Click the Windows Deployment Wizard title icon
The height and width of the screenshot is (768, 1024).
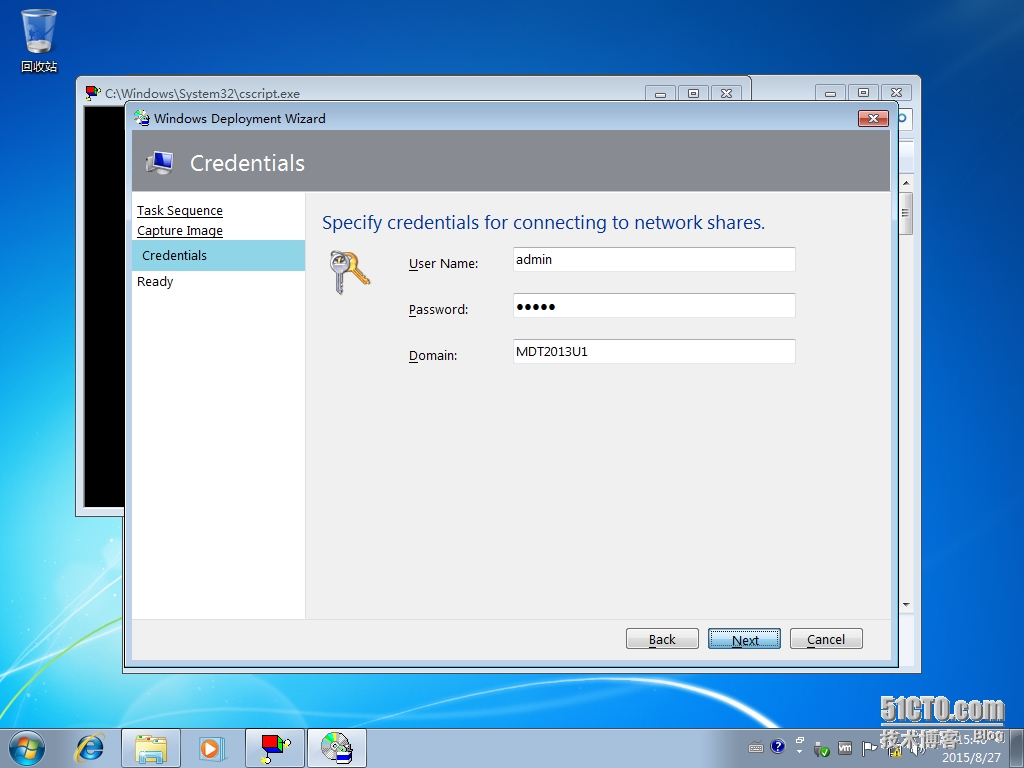click(x=142, y=118)
